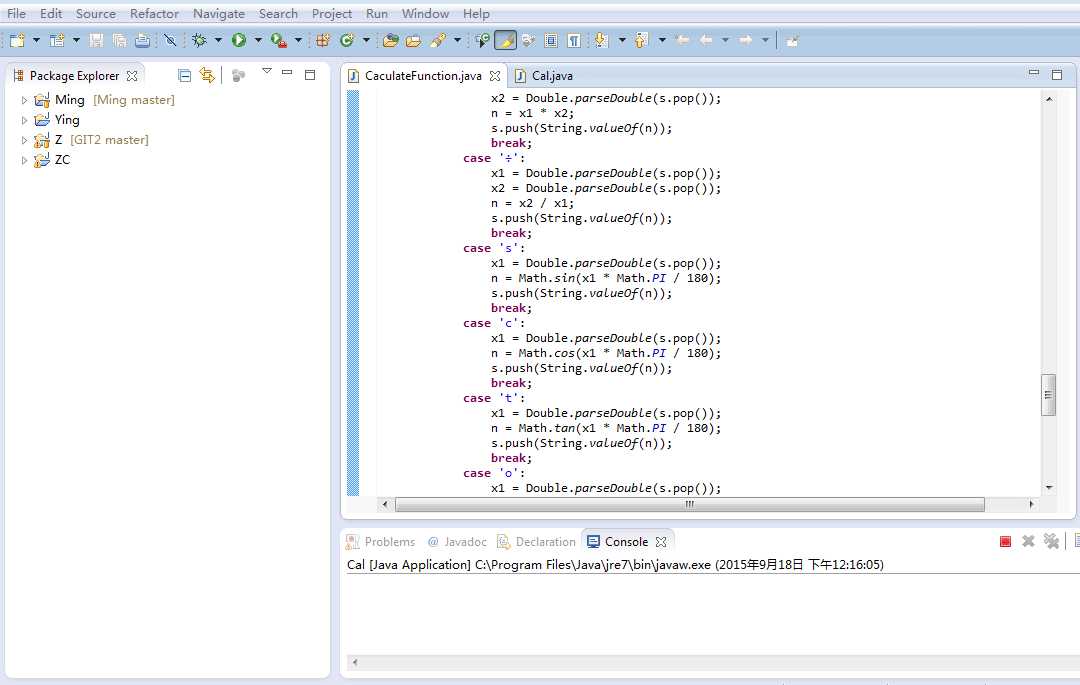
Task: Click Remove Launch single-X console icon
Action: point(1028,541)
